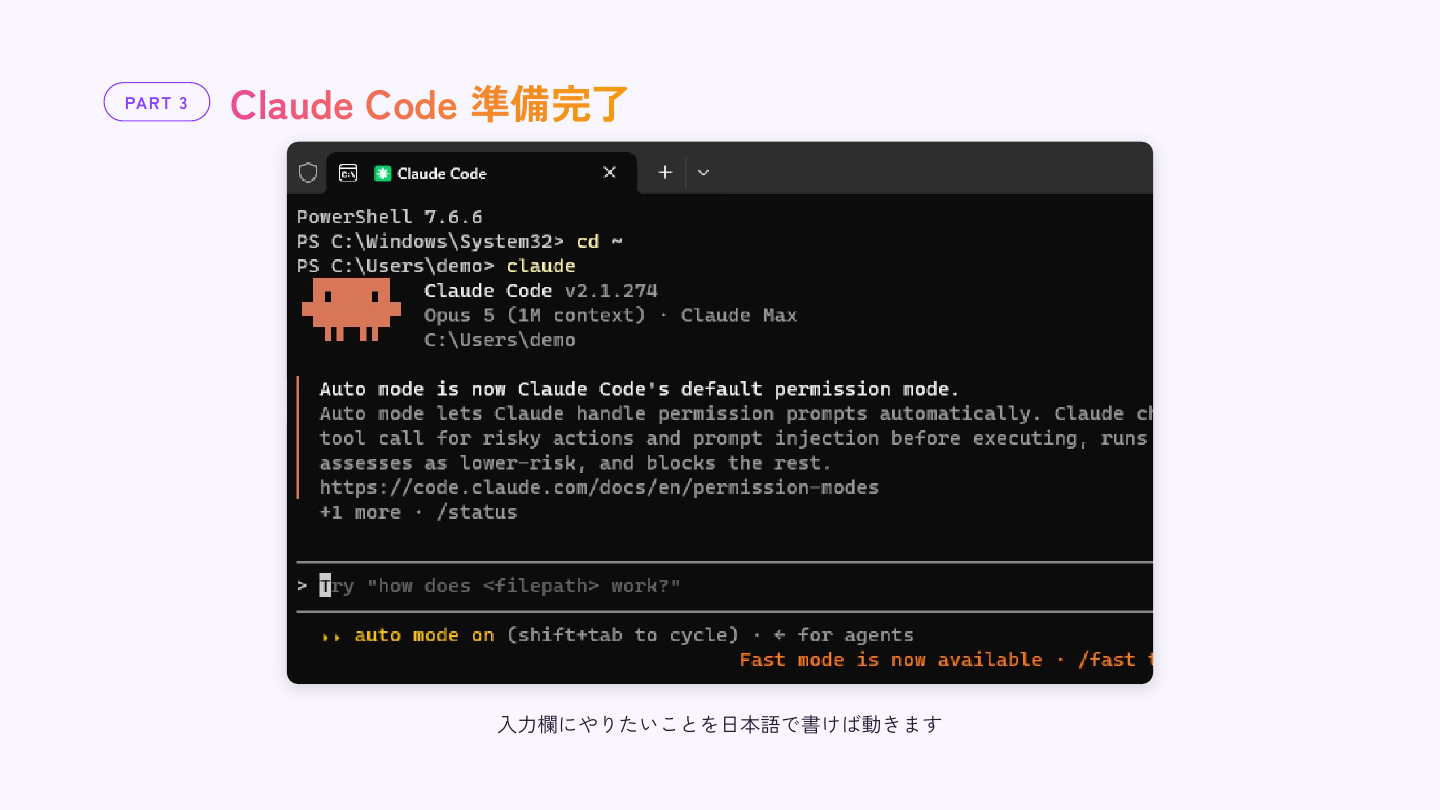Click the green Claude Code tab icon
Viewport: 1440px width, 810px height.
pos(382,173)
